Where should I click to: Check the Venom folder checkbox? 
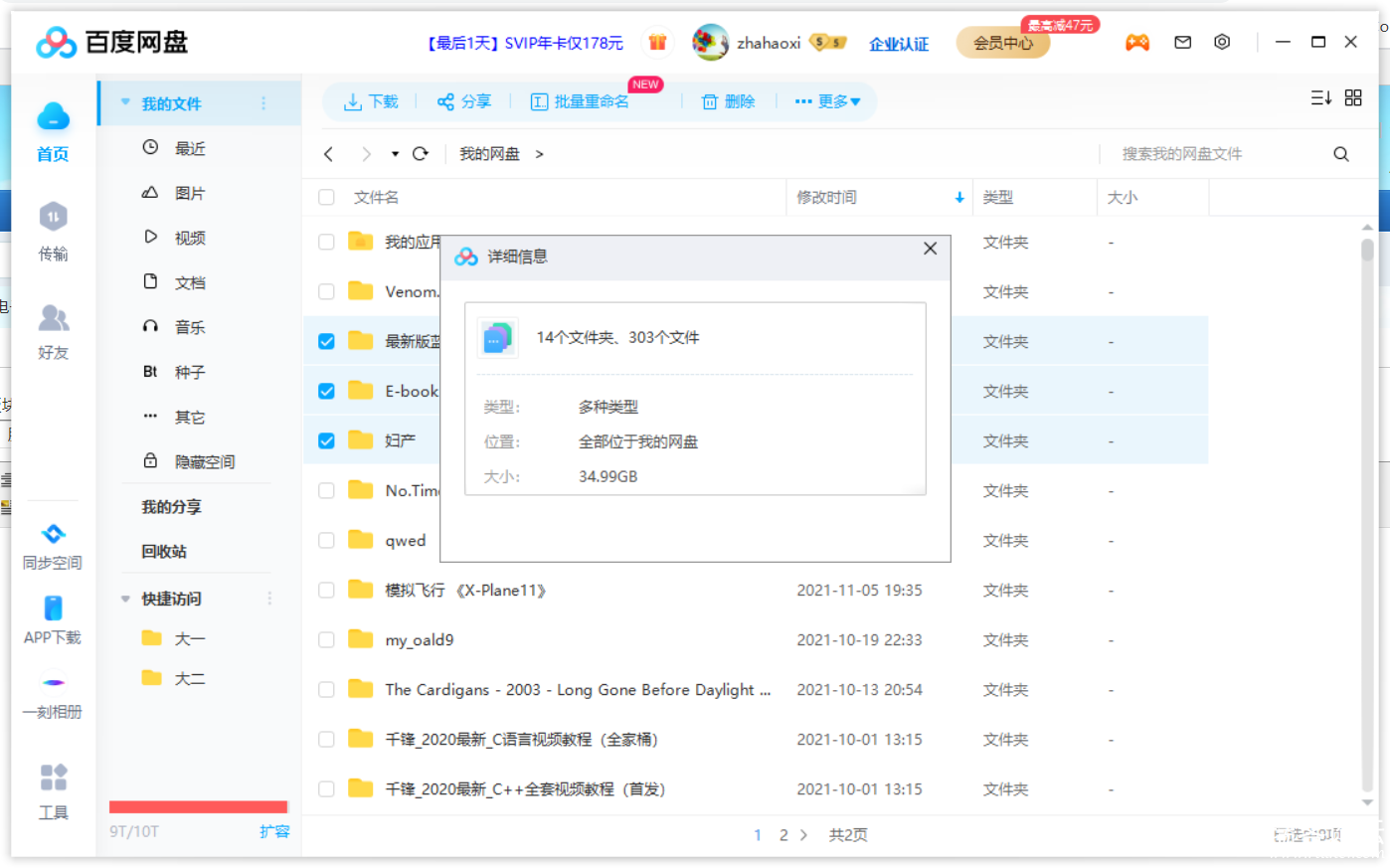326,291
